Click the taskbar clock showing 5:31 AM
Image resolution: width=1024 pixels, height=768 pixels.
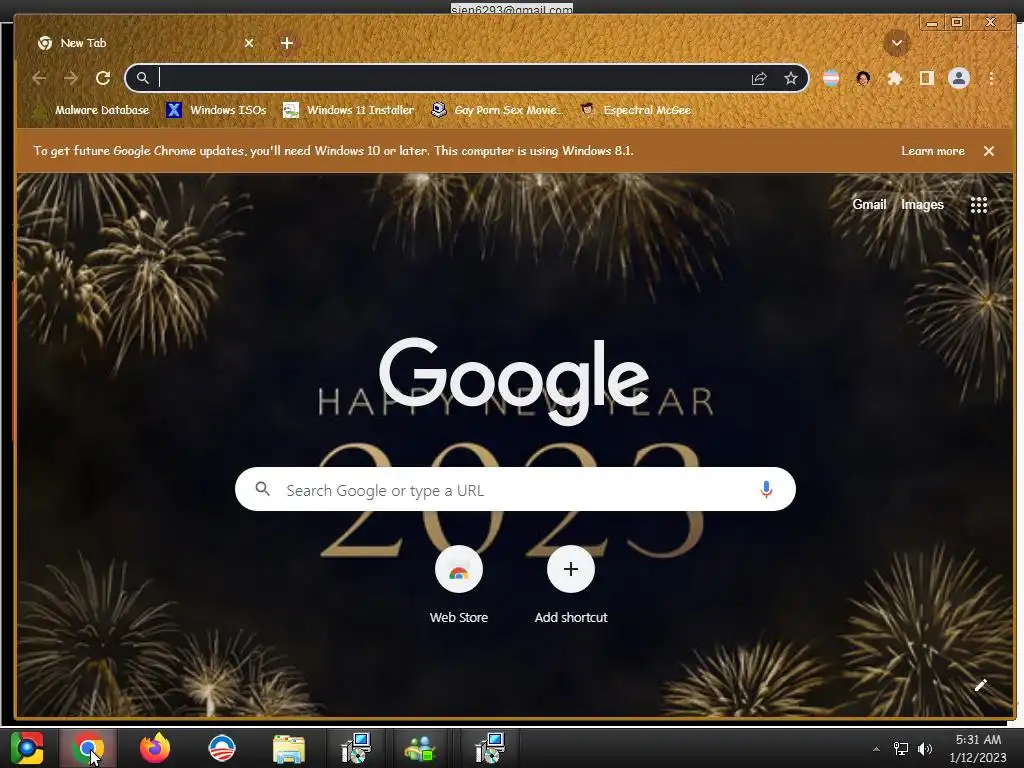[x=978, y=748]
